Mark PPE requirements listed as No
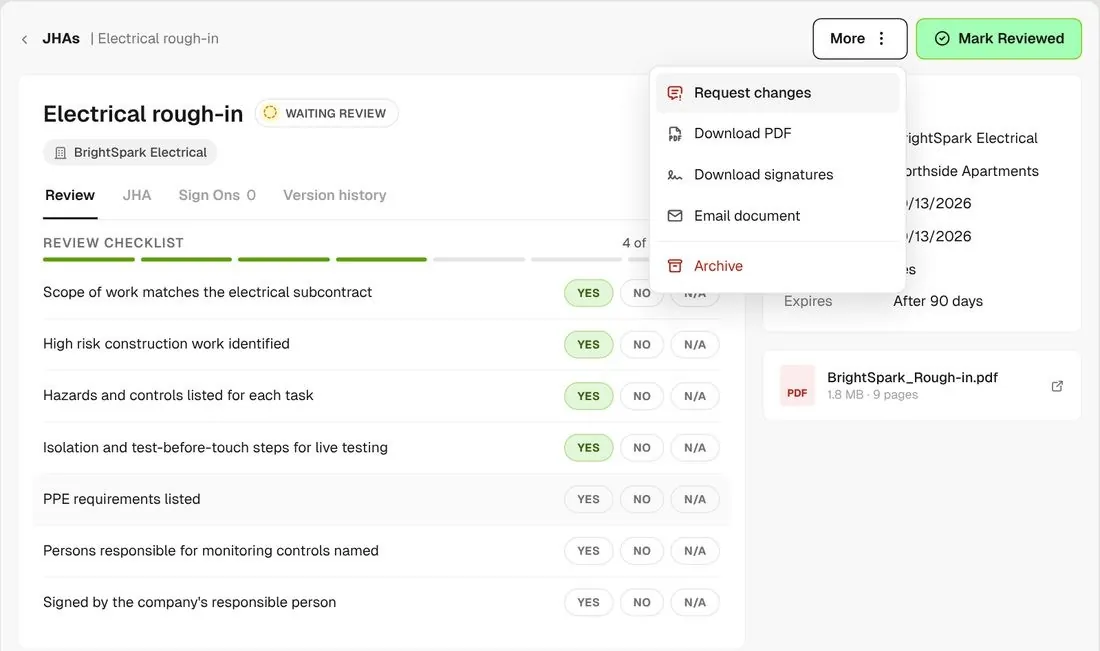The width and height of the screenshot is (1100, 651). (641, 499)
